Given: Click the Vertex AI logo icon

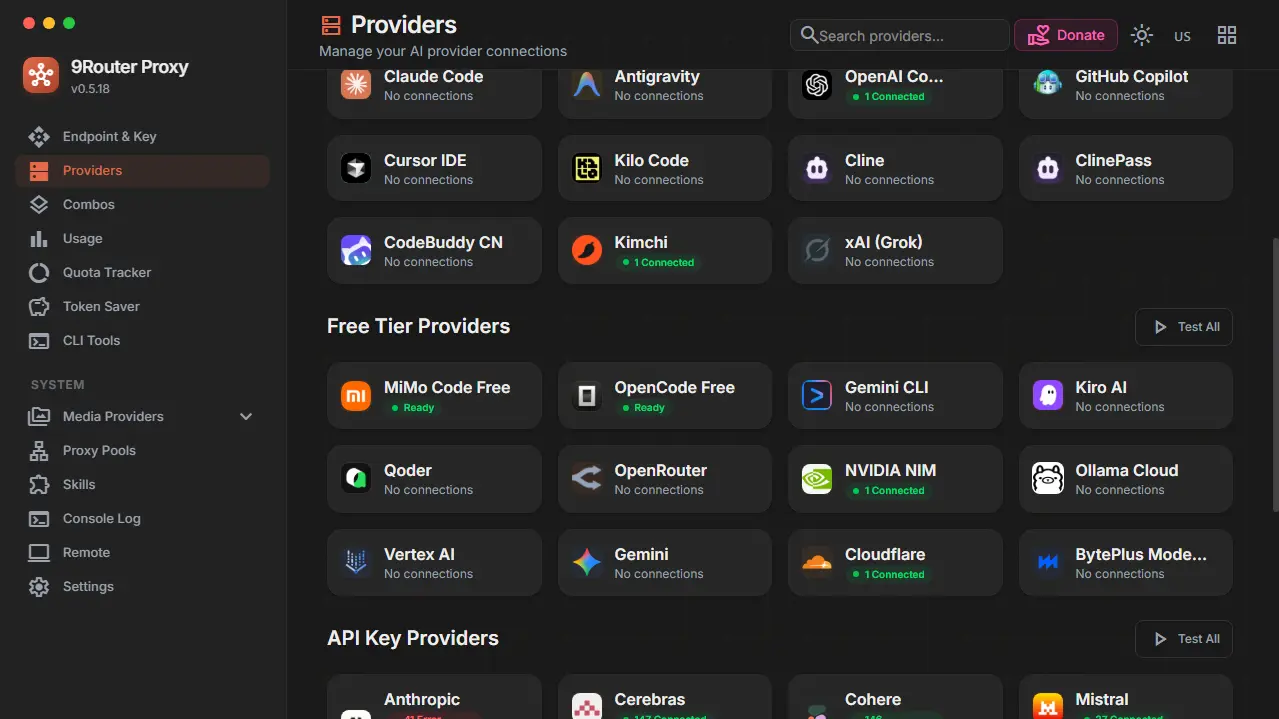Looking at the screenshot, I should click(x=356, y=562).
